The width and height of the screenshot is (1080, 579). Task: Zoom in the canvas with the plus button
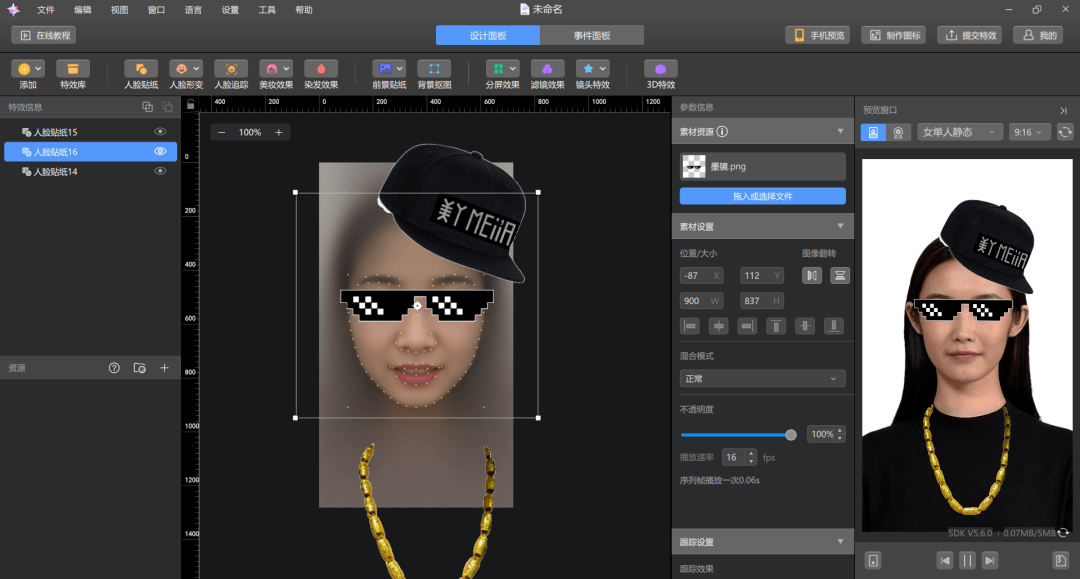tap(279, 132)
